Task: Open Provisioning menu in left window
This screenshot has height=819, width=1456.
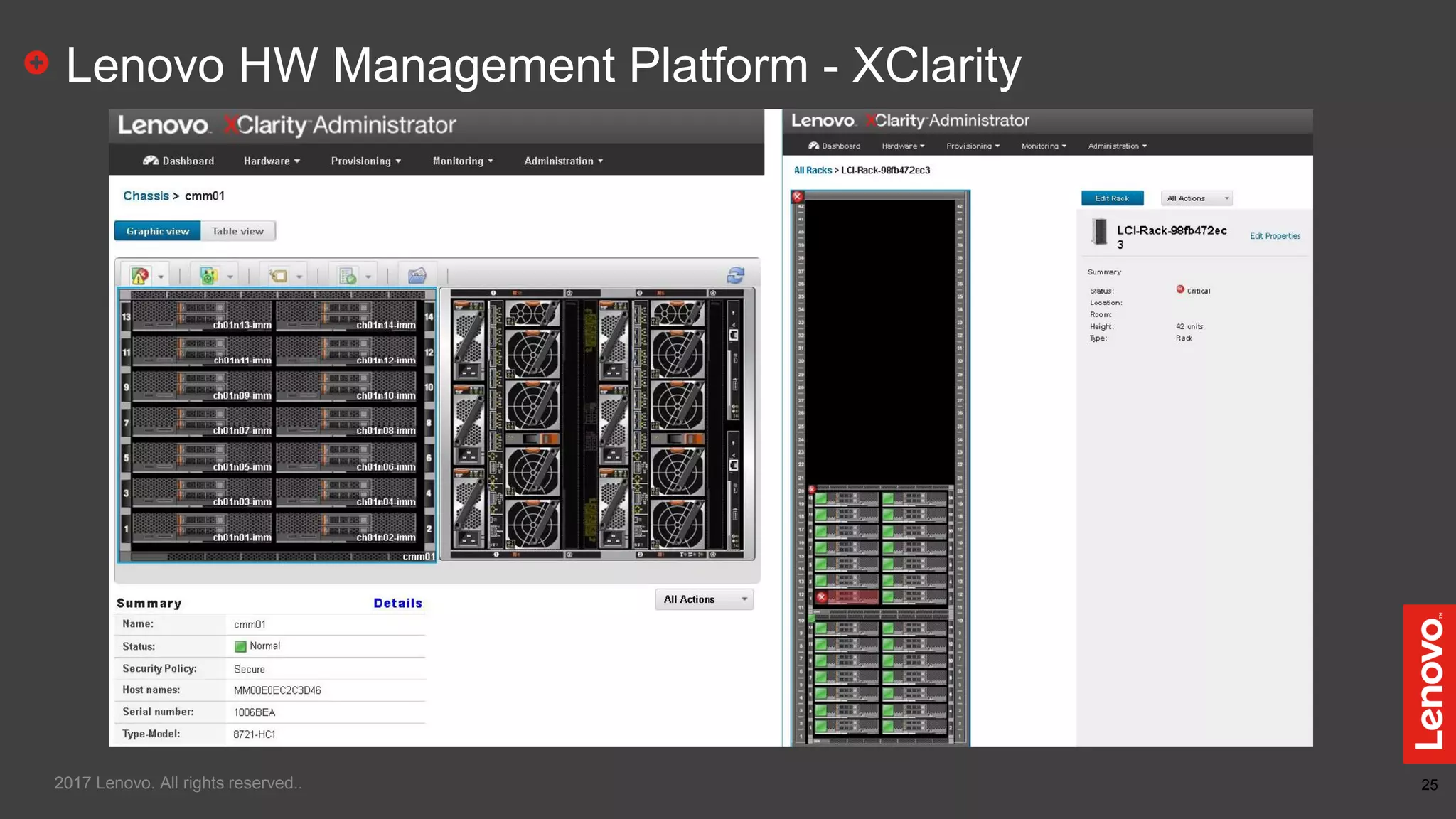Action: 366,161
